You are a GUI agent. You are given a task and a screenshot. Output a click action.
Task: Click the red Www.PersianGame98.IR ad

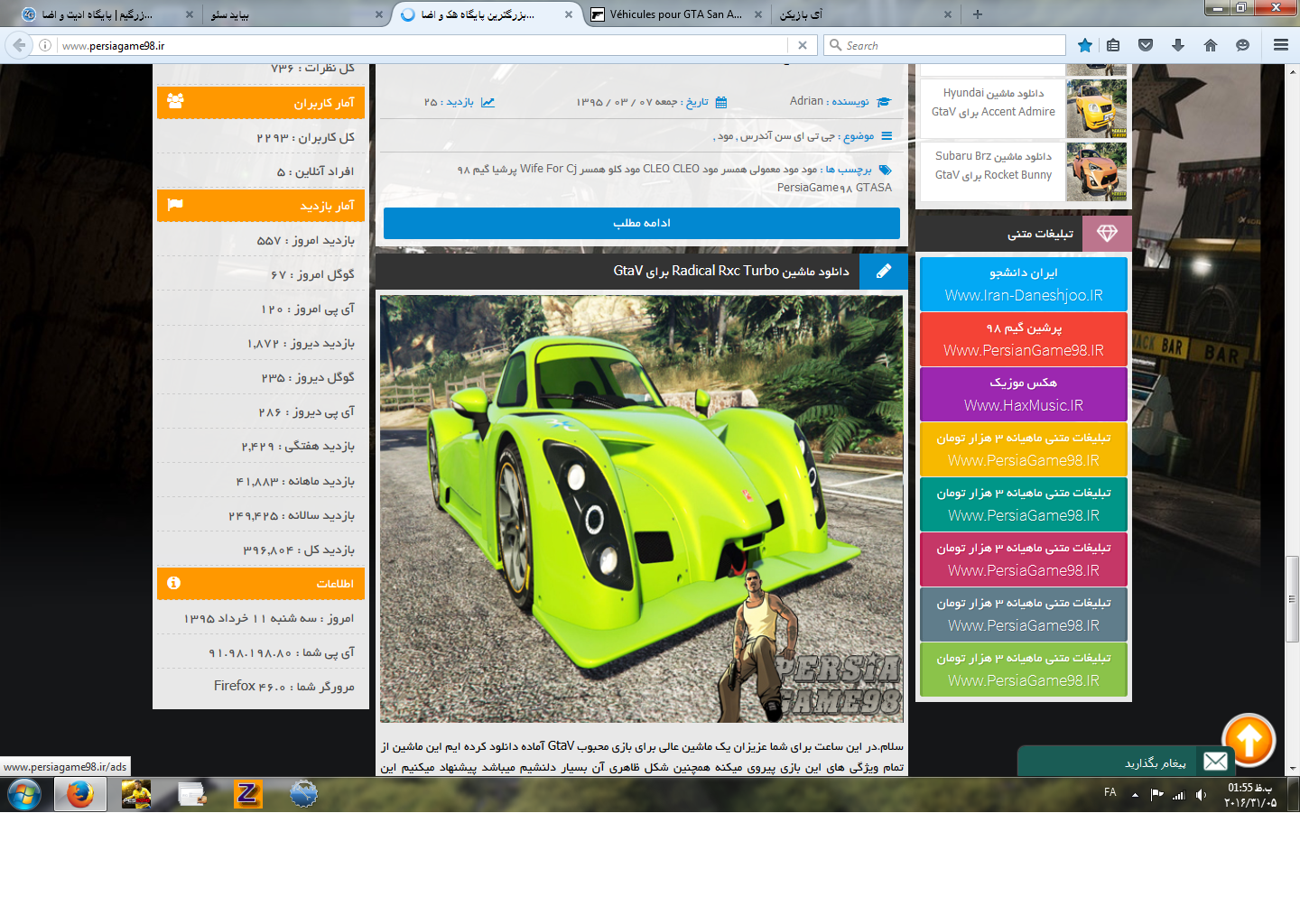click(x=1024, y=338)
